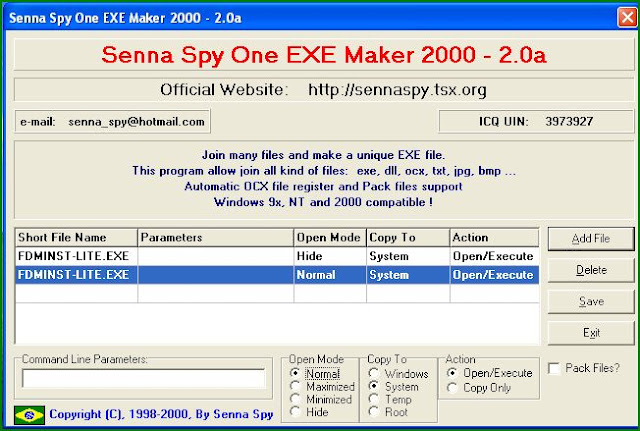The image size is (640, 431).
Task: Click the Normal cell in selected row
Action: 330,275
